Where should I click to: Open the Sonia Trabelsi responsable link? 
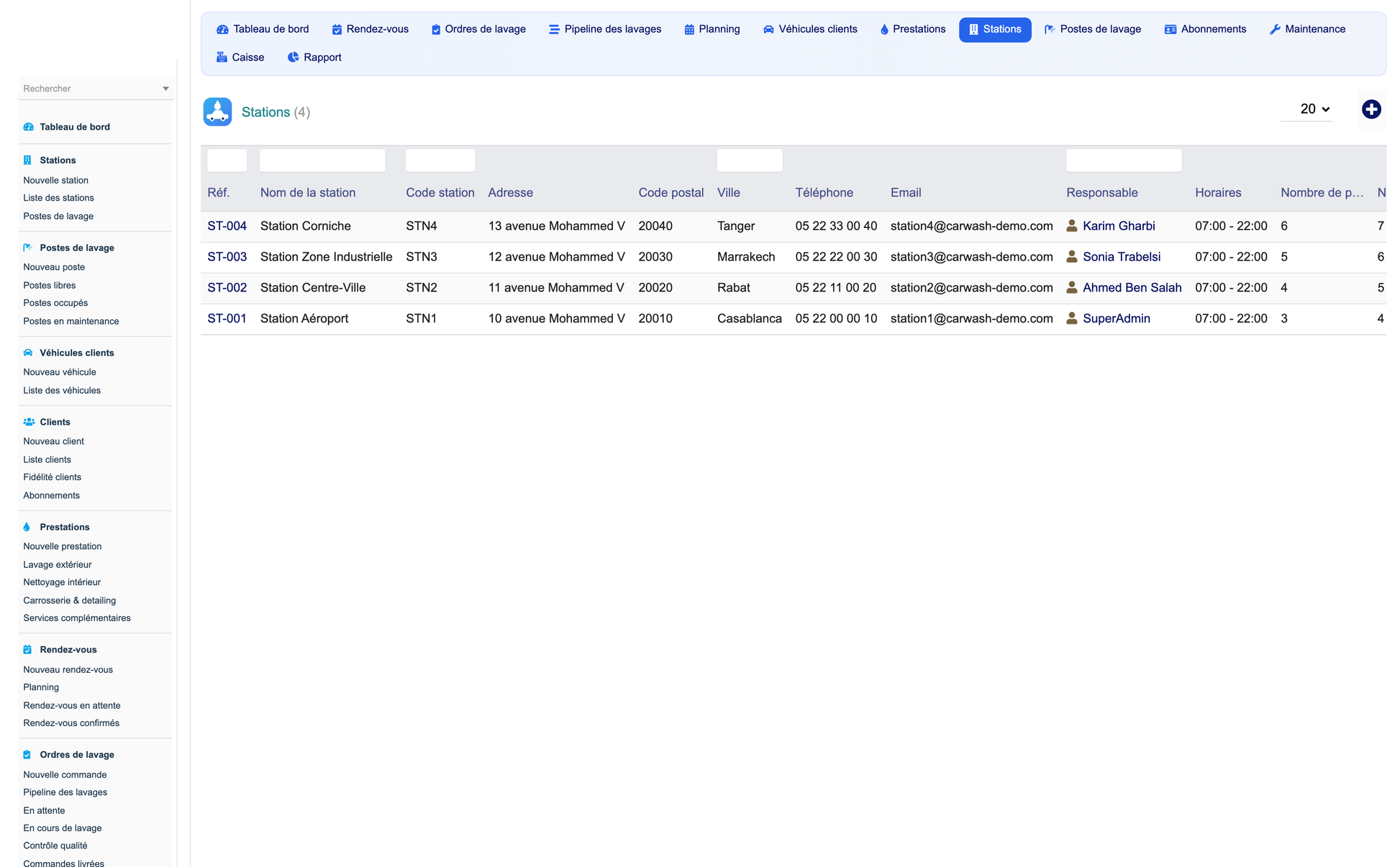pyautogui.click(x=1121, y=257)
